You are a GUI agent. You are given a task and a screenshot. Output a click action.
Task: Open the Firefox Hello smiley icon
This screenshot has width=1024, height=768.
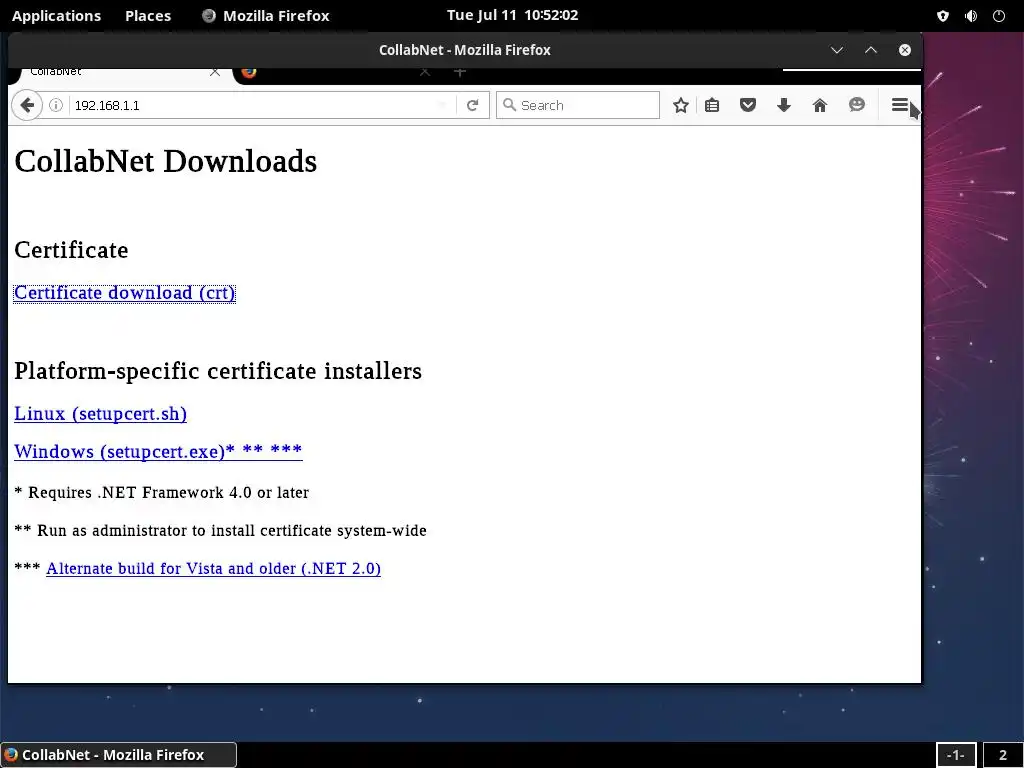[x=856, y=104]
